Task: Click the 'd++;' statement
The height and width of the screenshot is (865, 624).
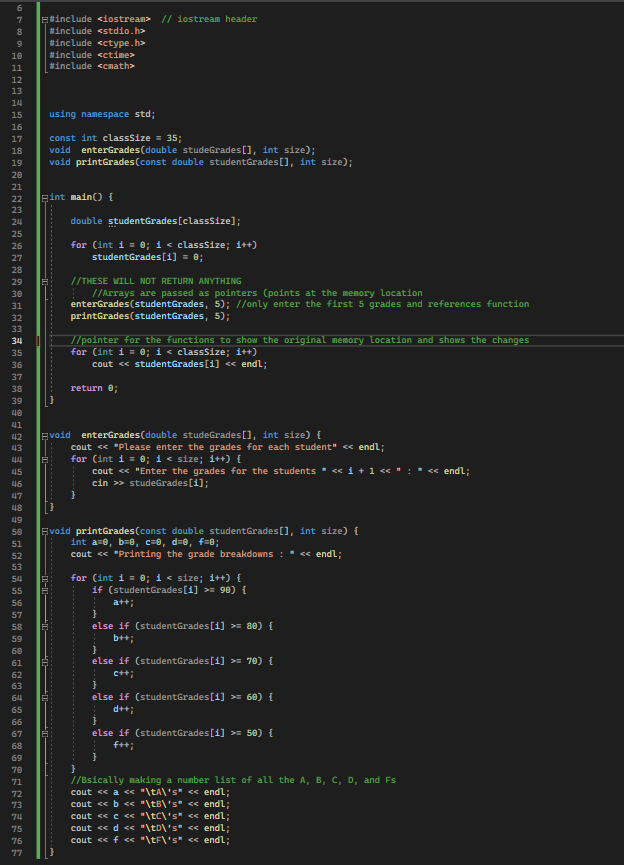Action: [x=124, y=709]
